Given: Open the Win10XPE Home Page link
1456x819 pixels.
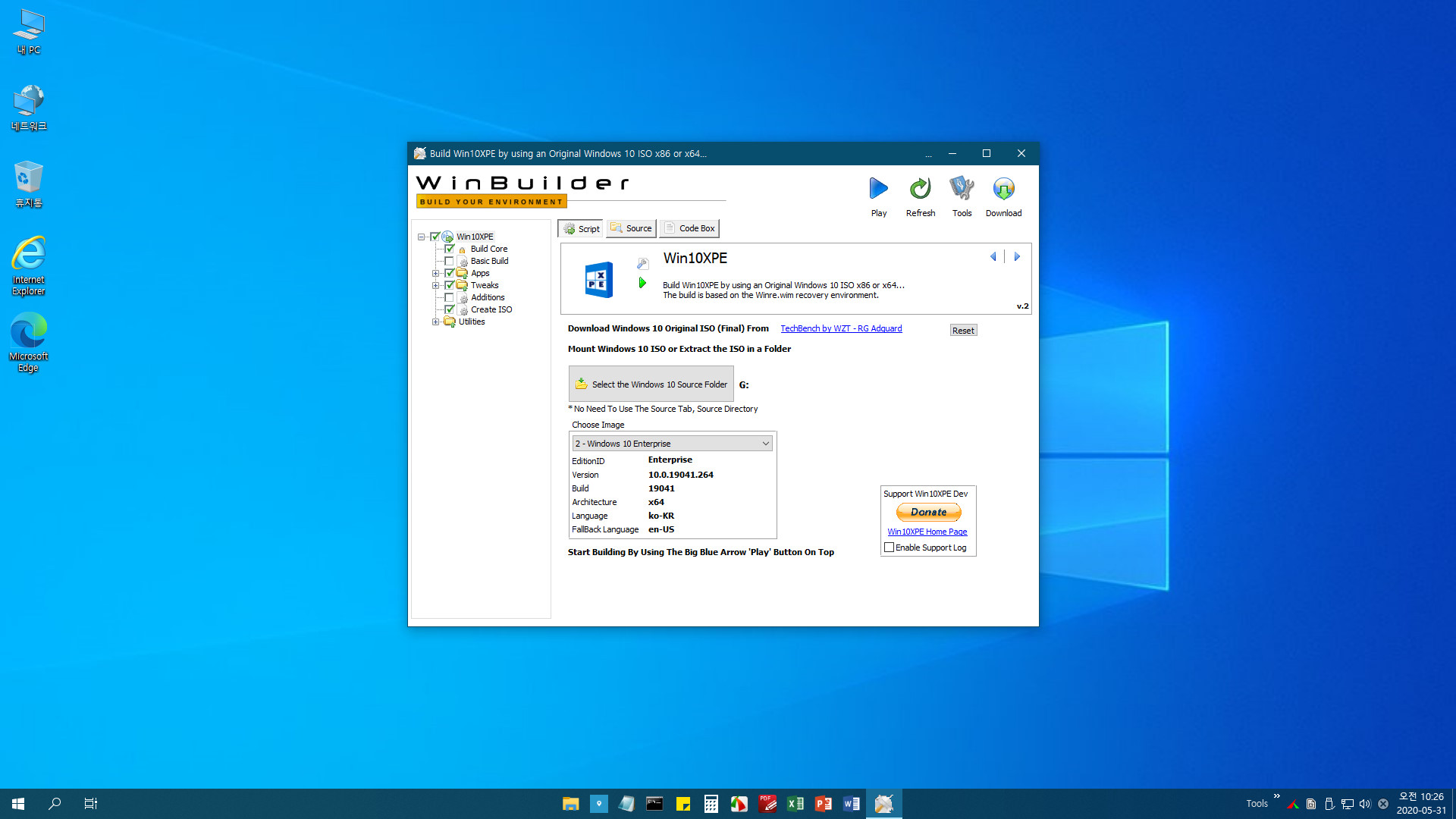Looking at the screenshot, I should click(927, 532).
